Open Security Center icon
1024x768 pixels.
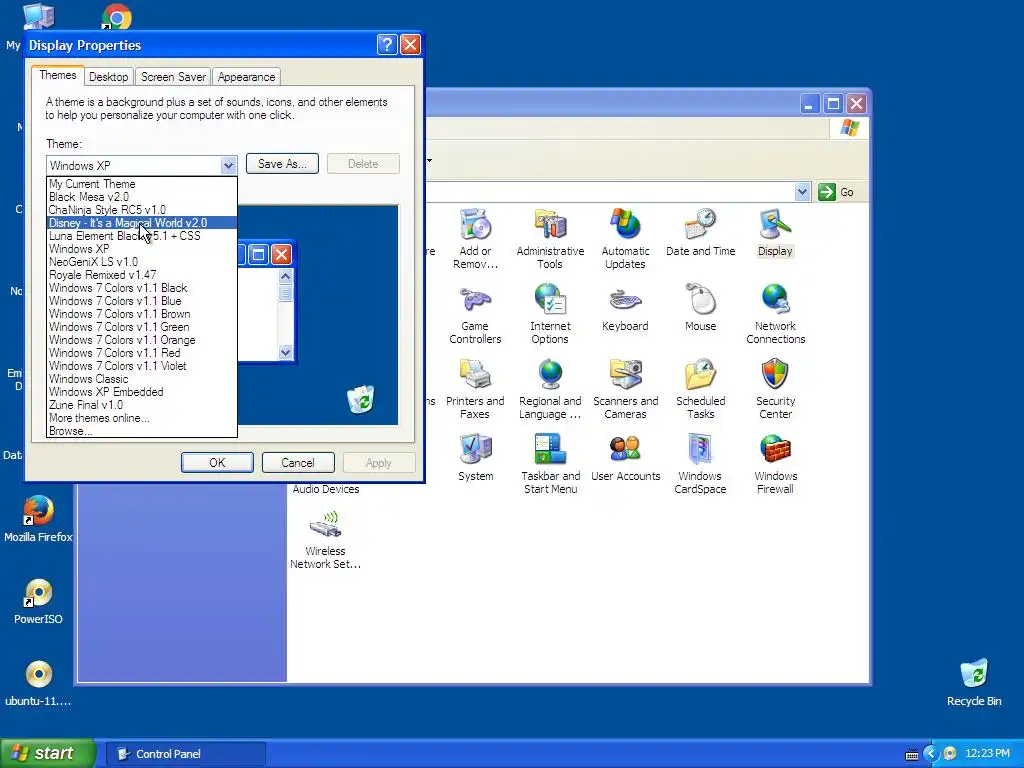click(775, 389)
